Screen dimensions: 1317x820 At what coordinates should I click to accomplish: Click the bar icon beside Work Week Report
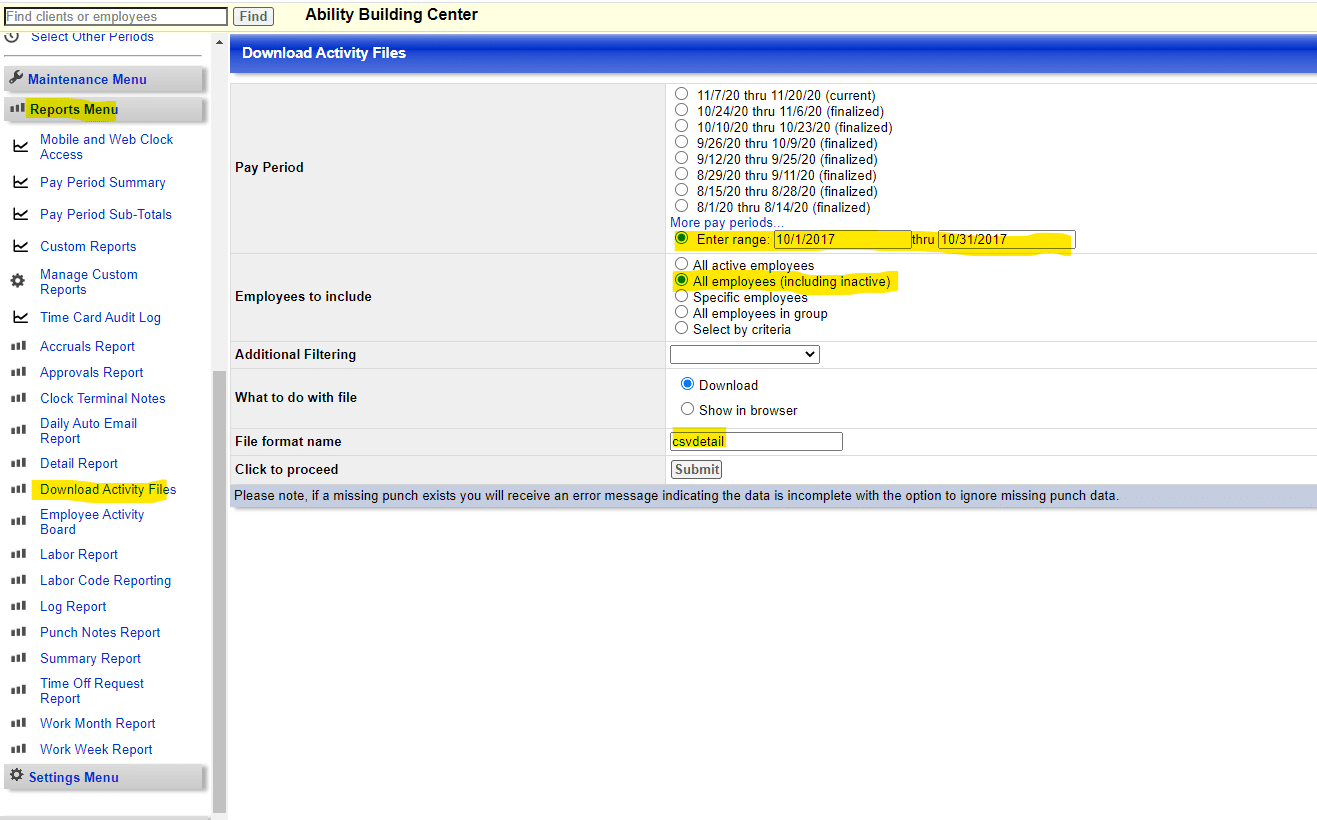point(18,749)
